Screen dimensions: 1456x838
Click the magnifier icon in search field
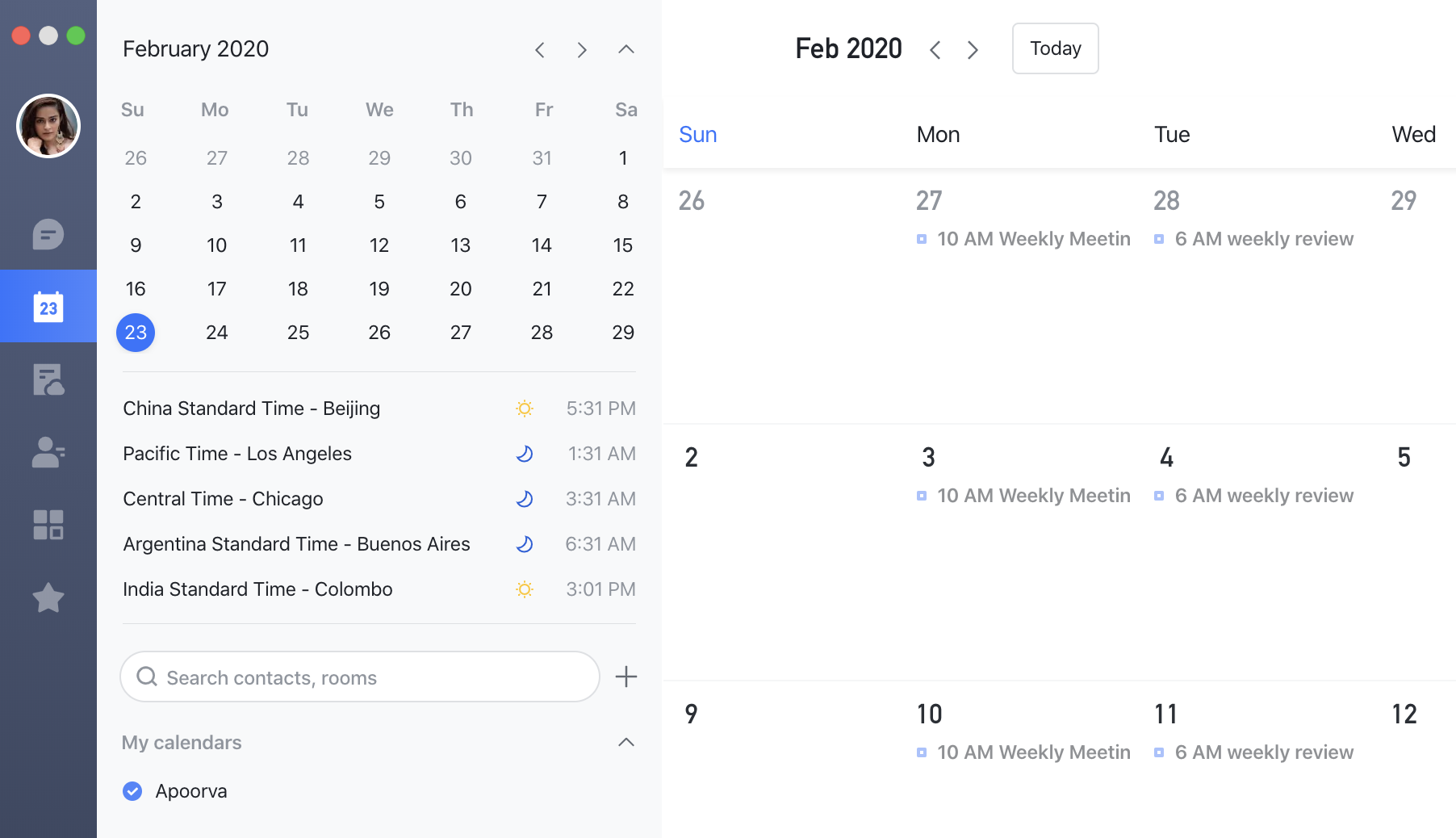click(147, 677)
